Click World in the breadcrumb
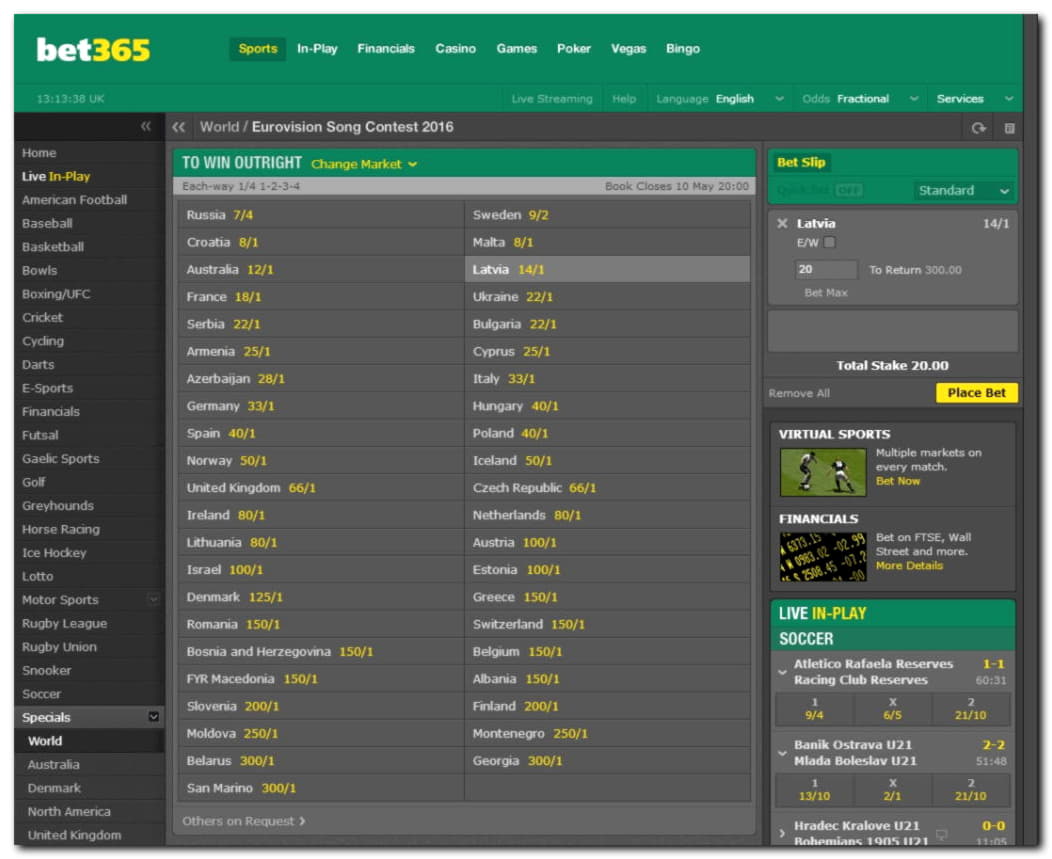The width and height of the screenshot is (1052, 859). coord(219,127)
